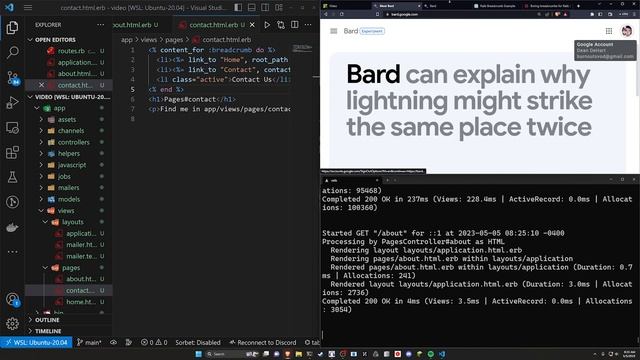This screenshot has width=640, height=360.
Task: Toggle the bottom Panel layout button
Action: 252,7
